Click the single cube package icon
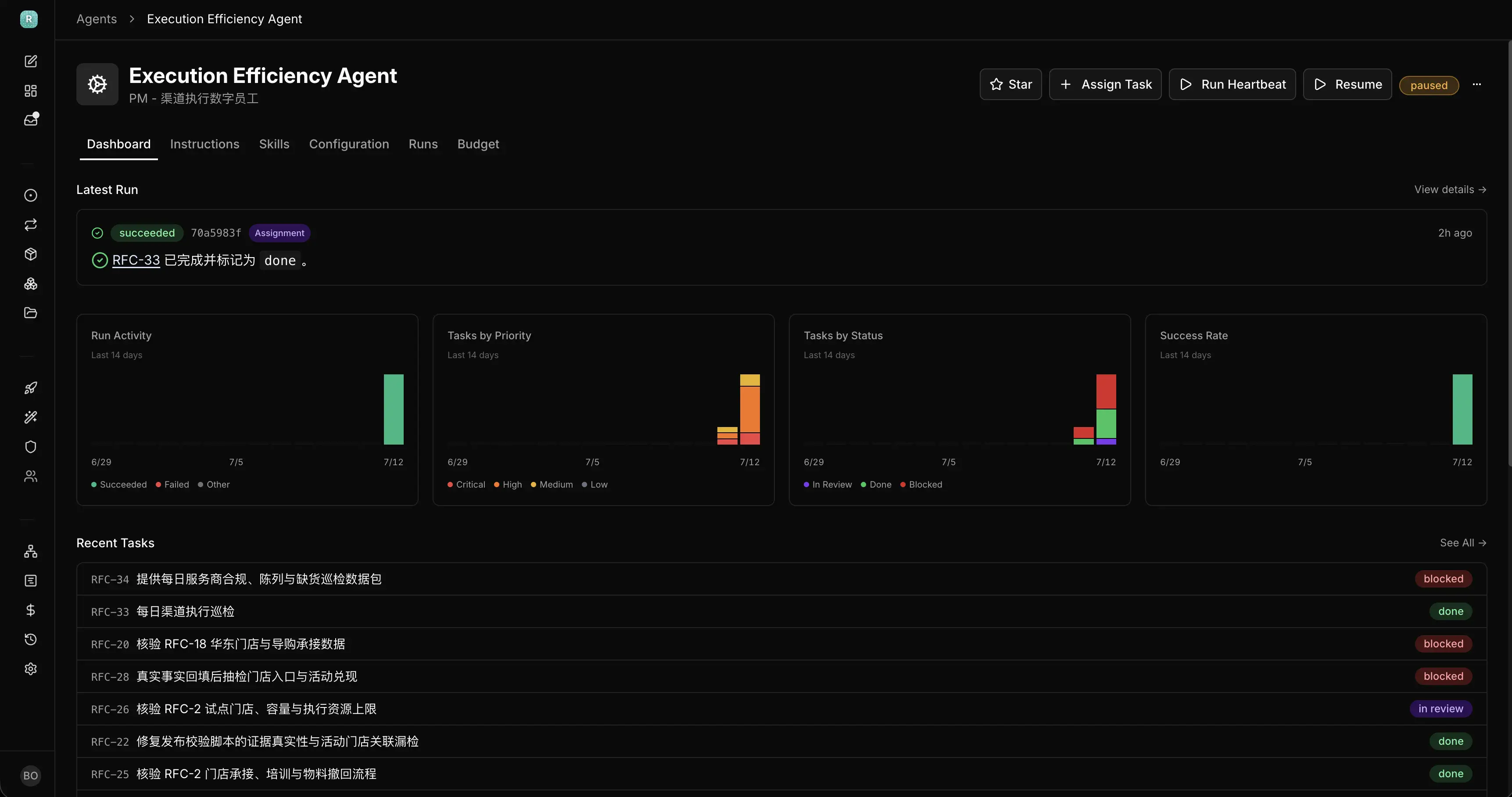This screenshot has height=797, width=1512. pos(31,254)
